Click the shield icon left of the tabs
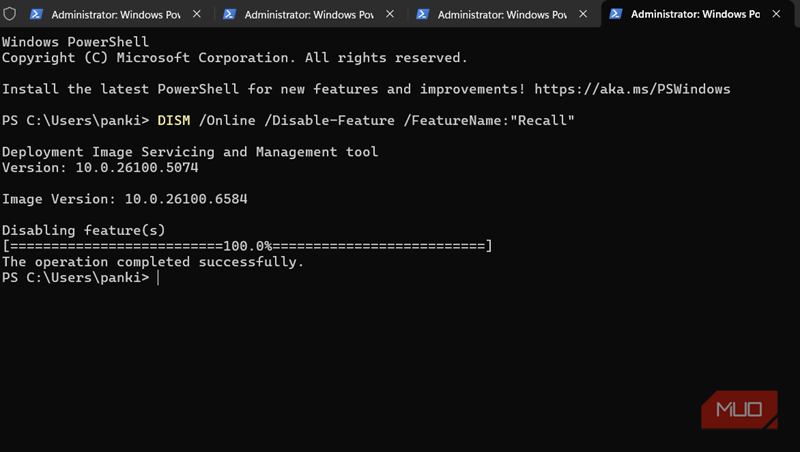Image resolution: width=800 pixels, height=452 pixels. point(9,14)
